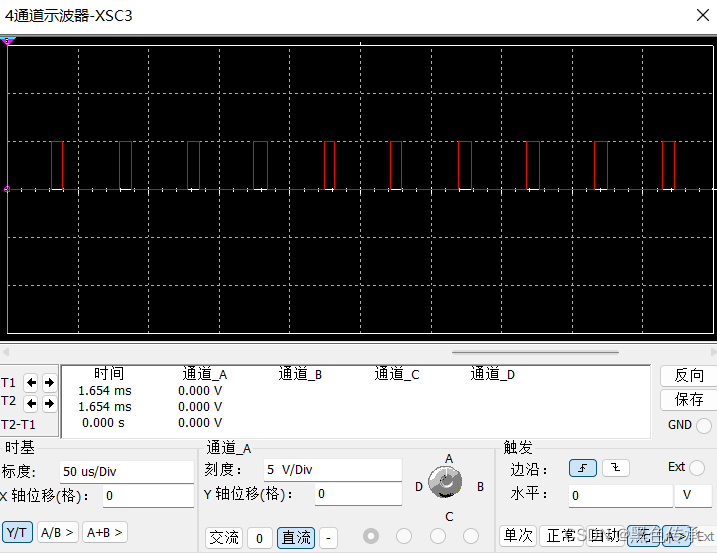Click the T2-T1 time value 0.000 s

tap(103, 423)
